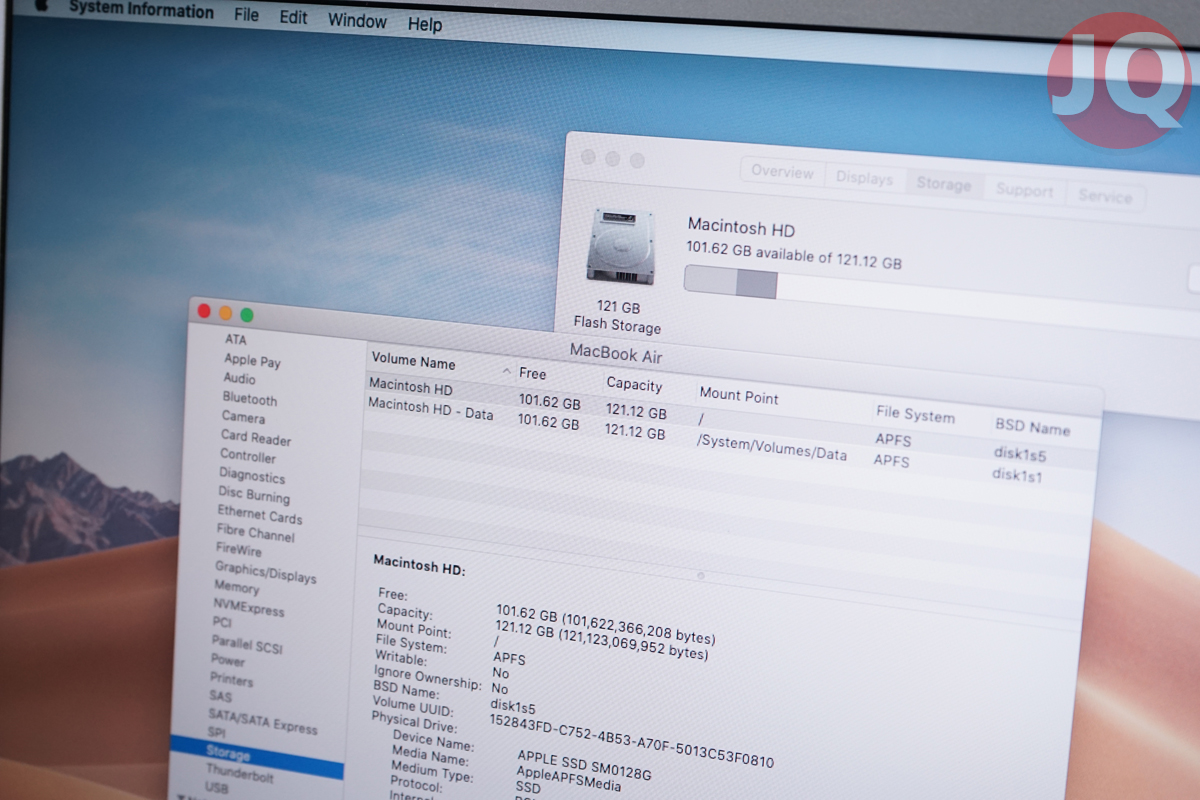Click the pane divider handle above details
The image size is (1200, 800).
[x=700, y=575]
